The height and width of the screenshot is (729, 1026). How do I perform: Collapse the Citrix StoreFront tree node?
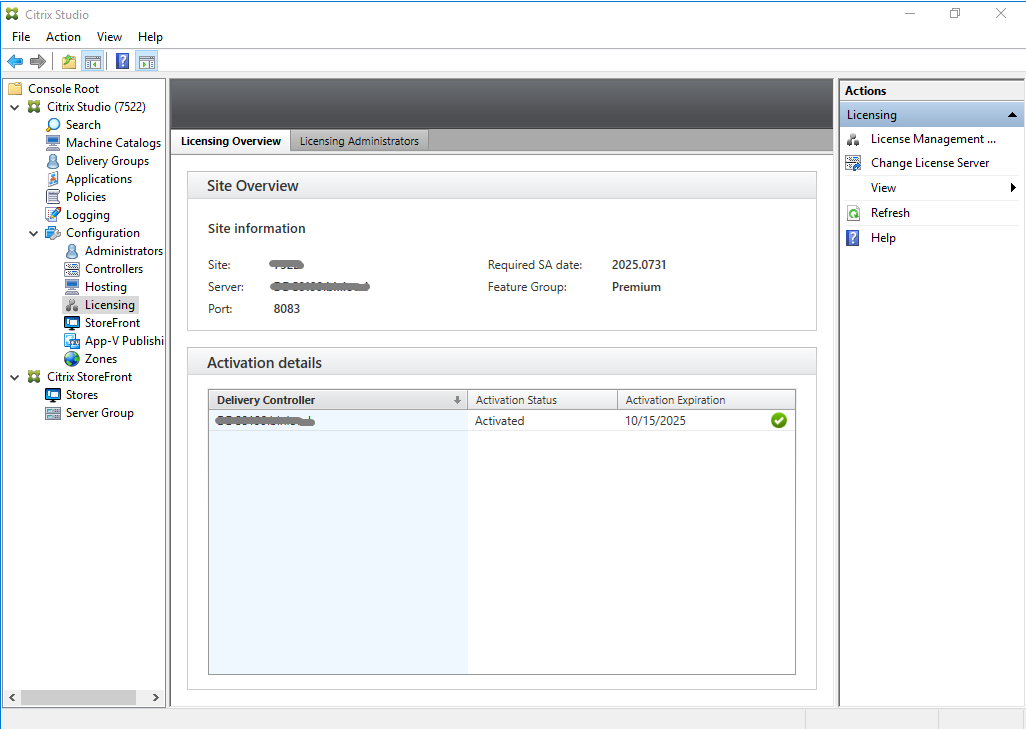point(14,377)
